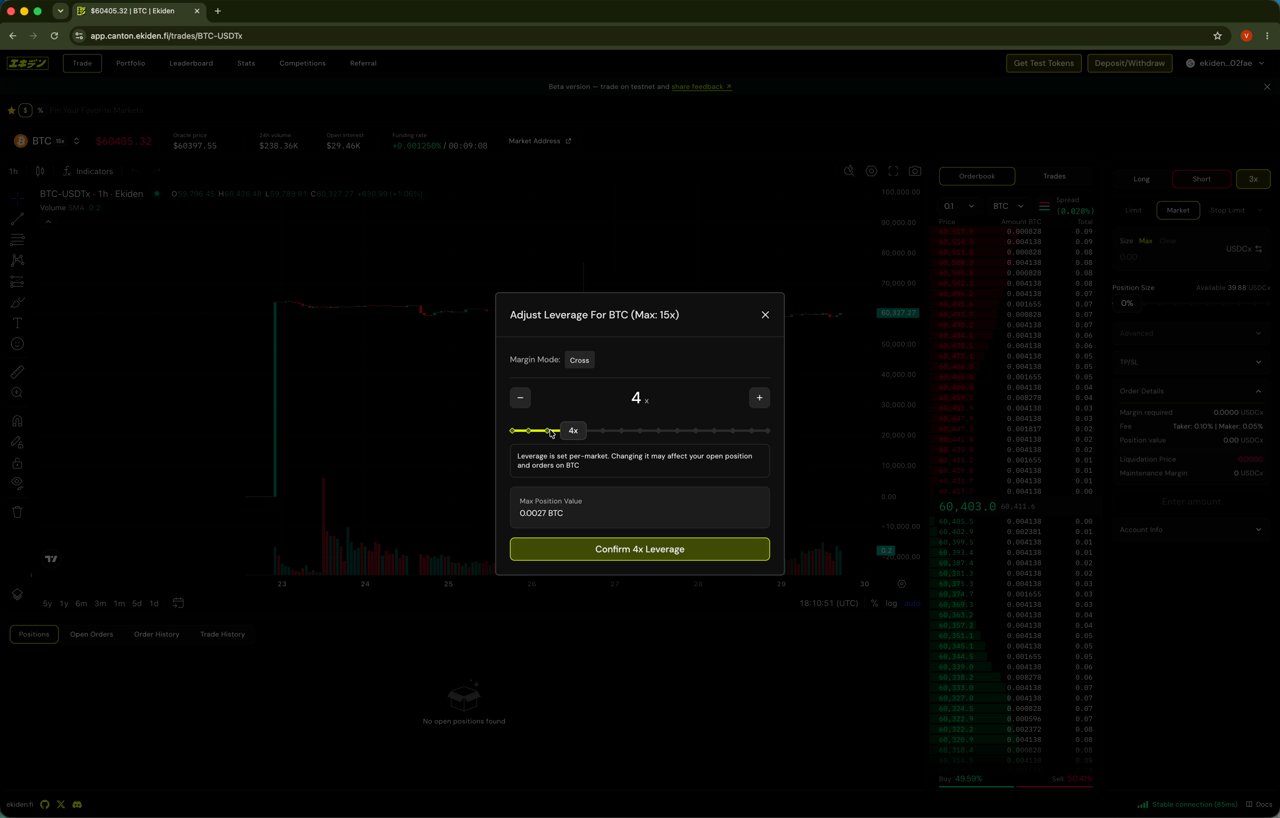Select the Text annotation tool

(17, 323)
